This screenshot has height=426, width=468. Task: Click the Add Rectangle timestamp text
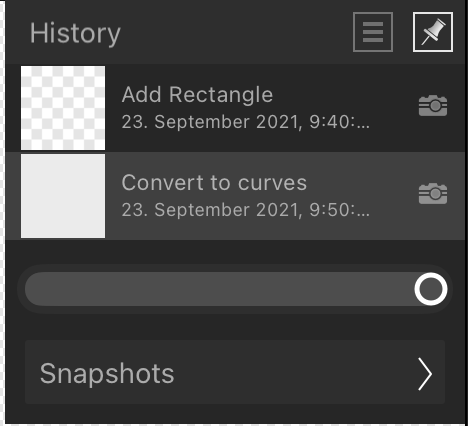pyautogui.click(x=246, y=122)
